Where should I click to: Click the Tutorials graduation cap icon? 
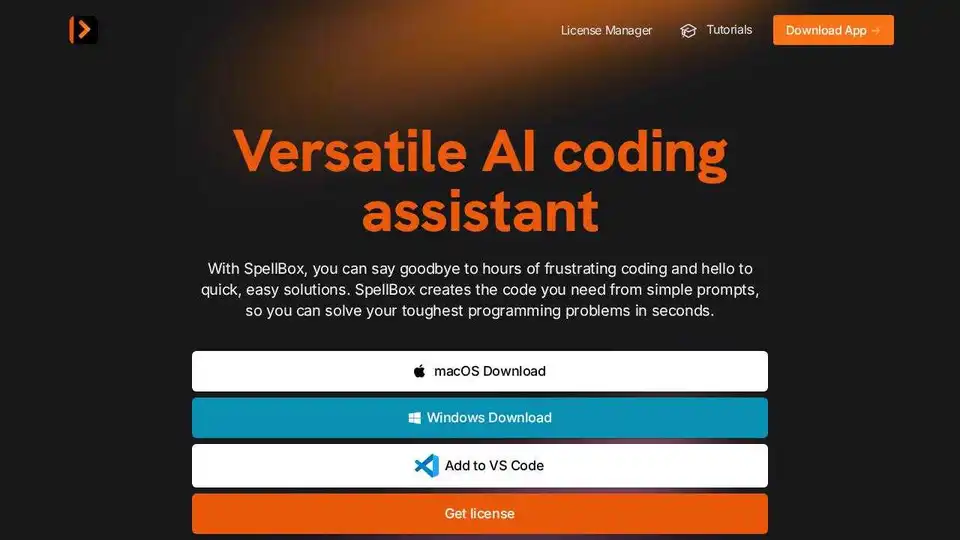[x=688, y=31]
